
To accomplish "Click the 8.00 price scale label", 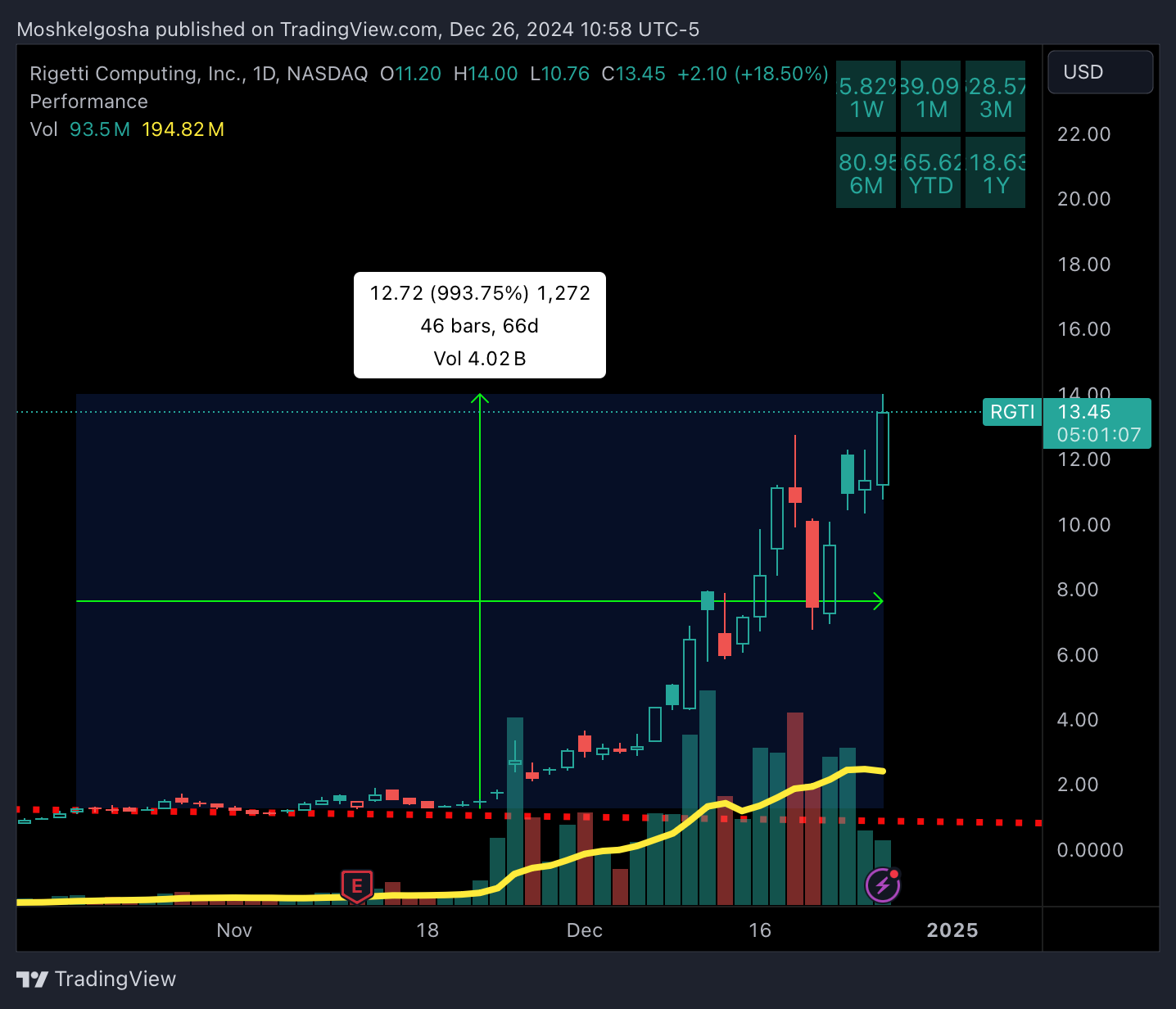I will 1078,590.
